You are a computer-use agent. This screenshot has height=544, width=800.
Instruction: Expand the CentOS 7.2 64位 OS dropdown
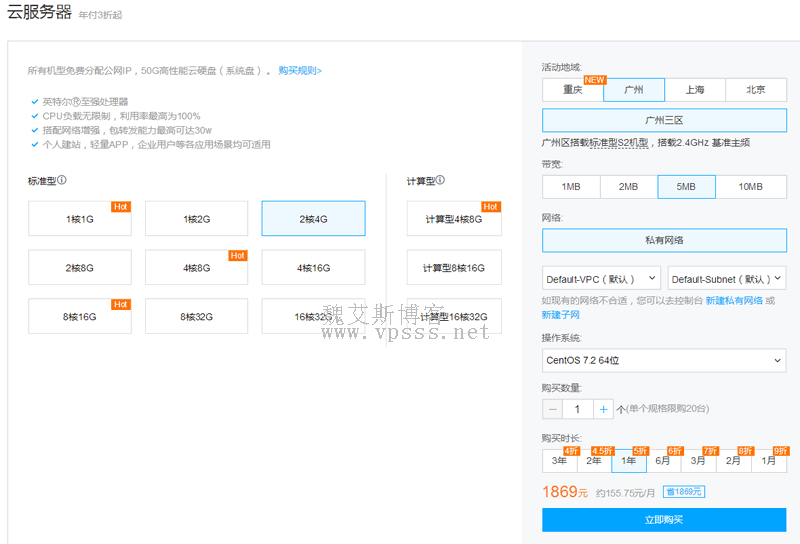click(x=664, y=360)
